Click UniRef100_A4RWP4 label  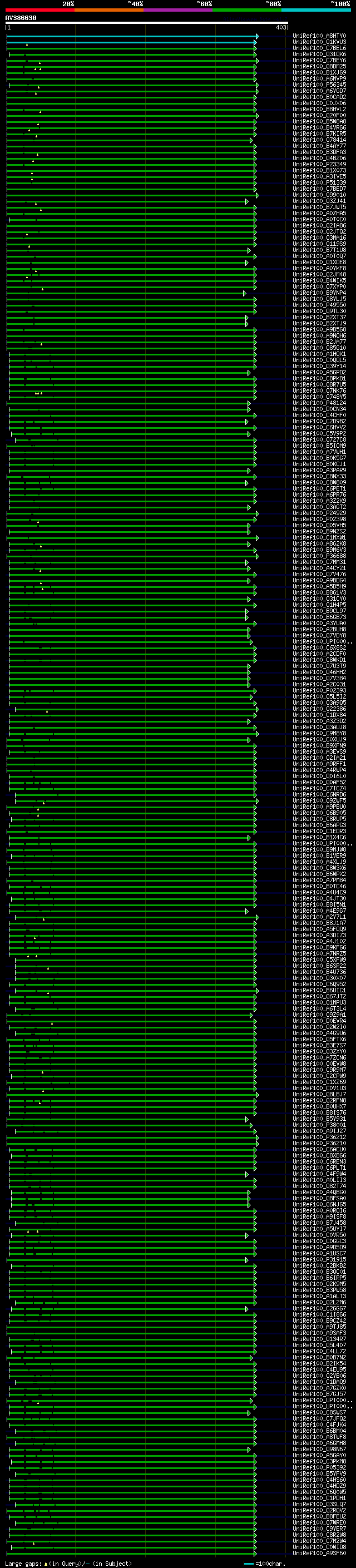click(x=319, y=770)
